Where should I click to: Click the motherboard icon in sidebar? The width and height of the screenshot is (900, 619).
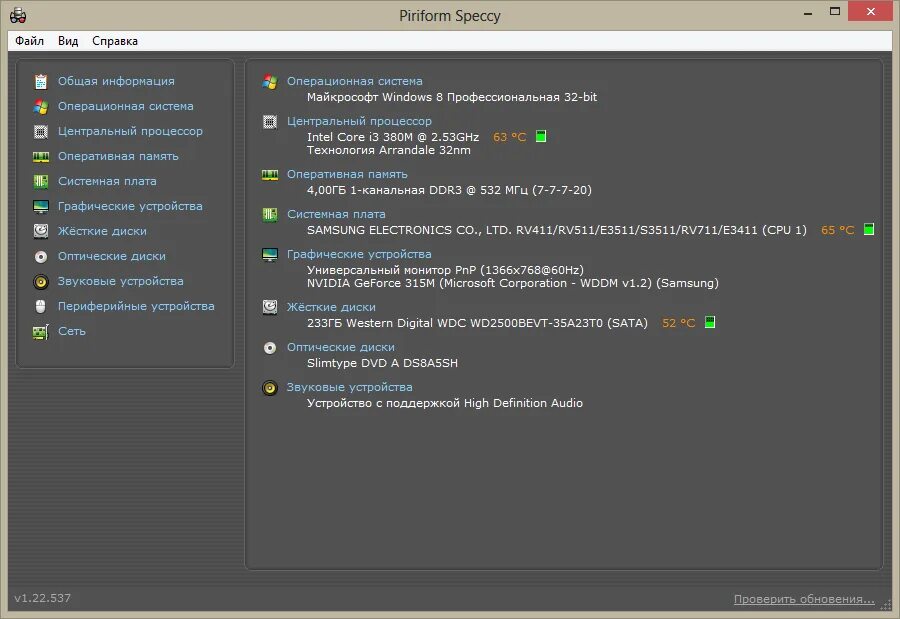tap(41, 181)
